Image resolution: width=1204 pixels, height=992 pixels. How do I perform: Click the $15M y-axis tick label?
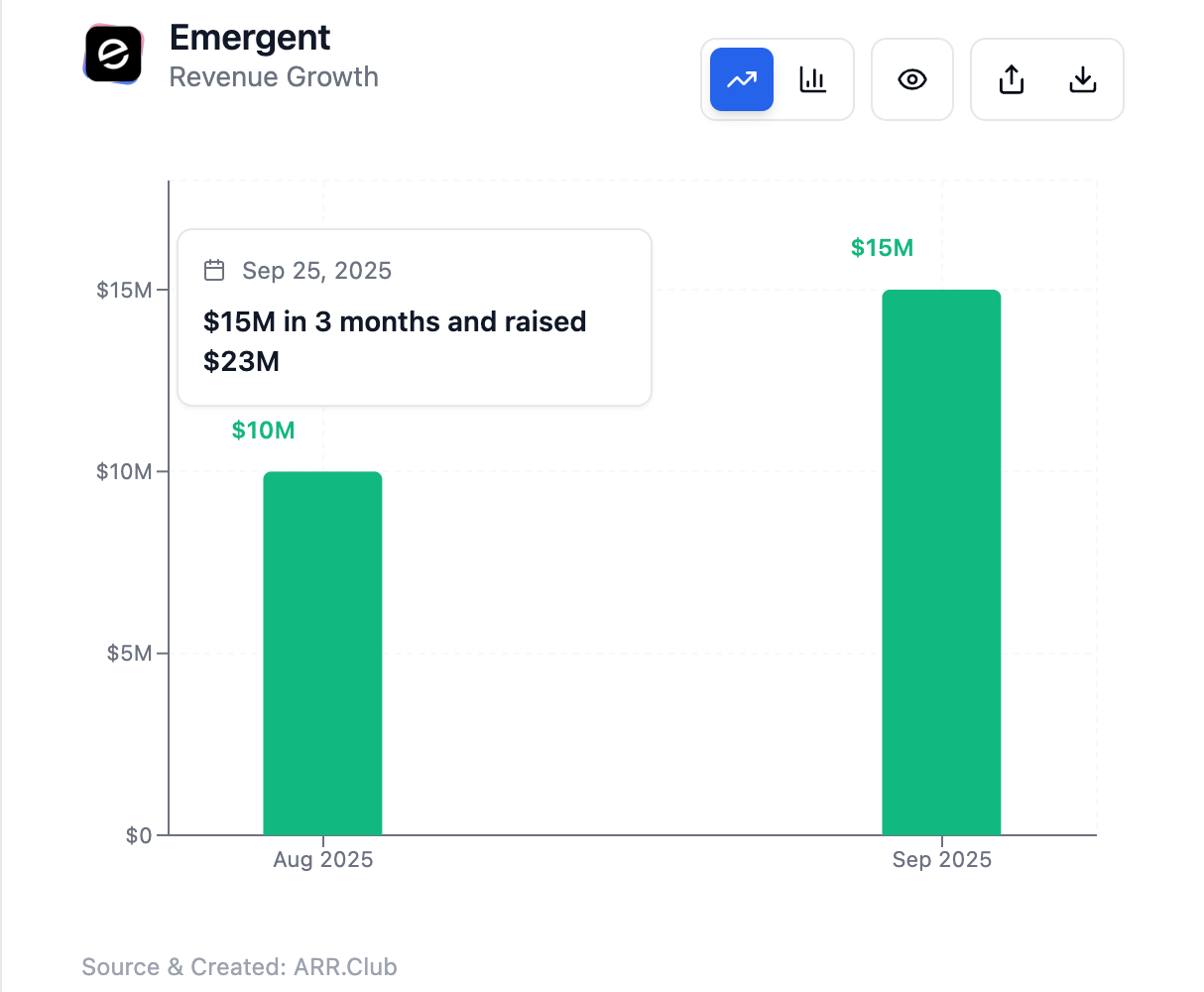click(x=124, y=290)
